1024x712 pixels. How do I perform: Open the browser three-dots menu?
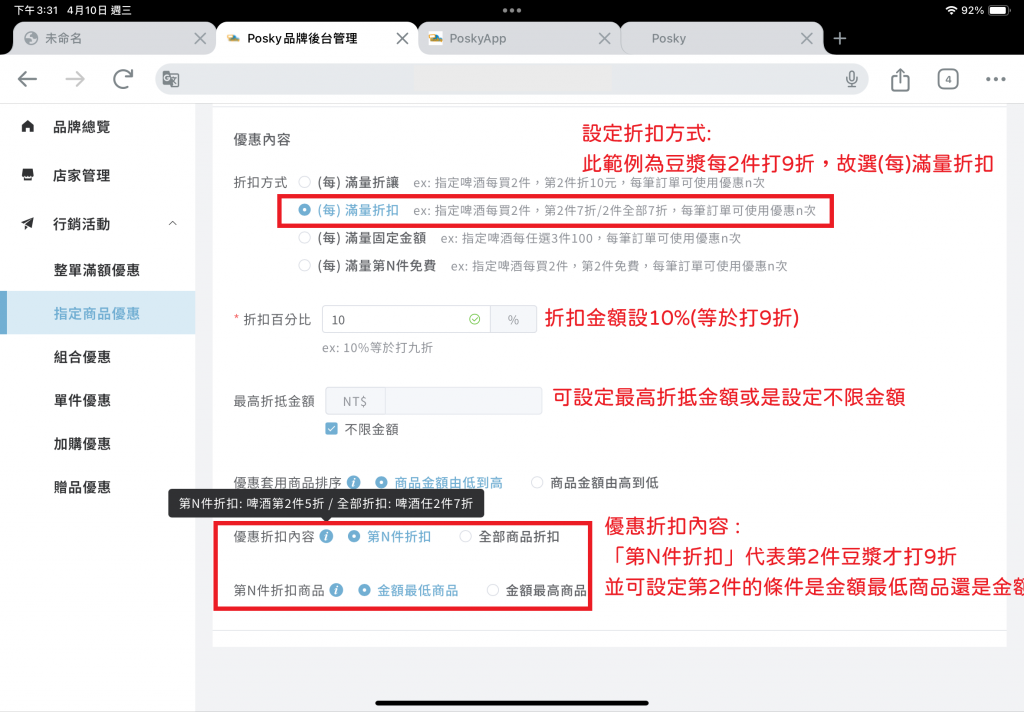[995, 79]
